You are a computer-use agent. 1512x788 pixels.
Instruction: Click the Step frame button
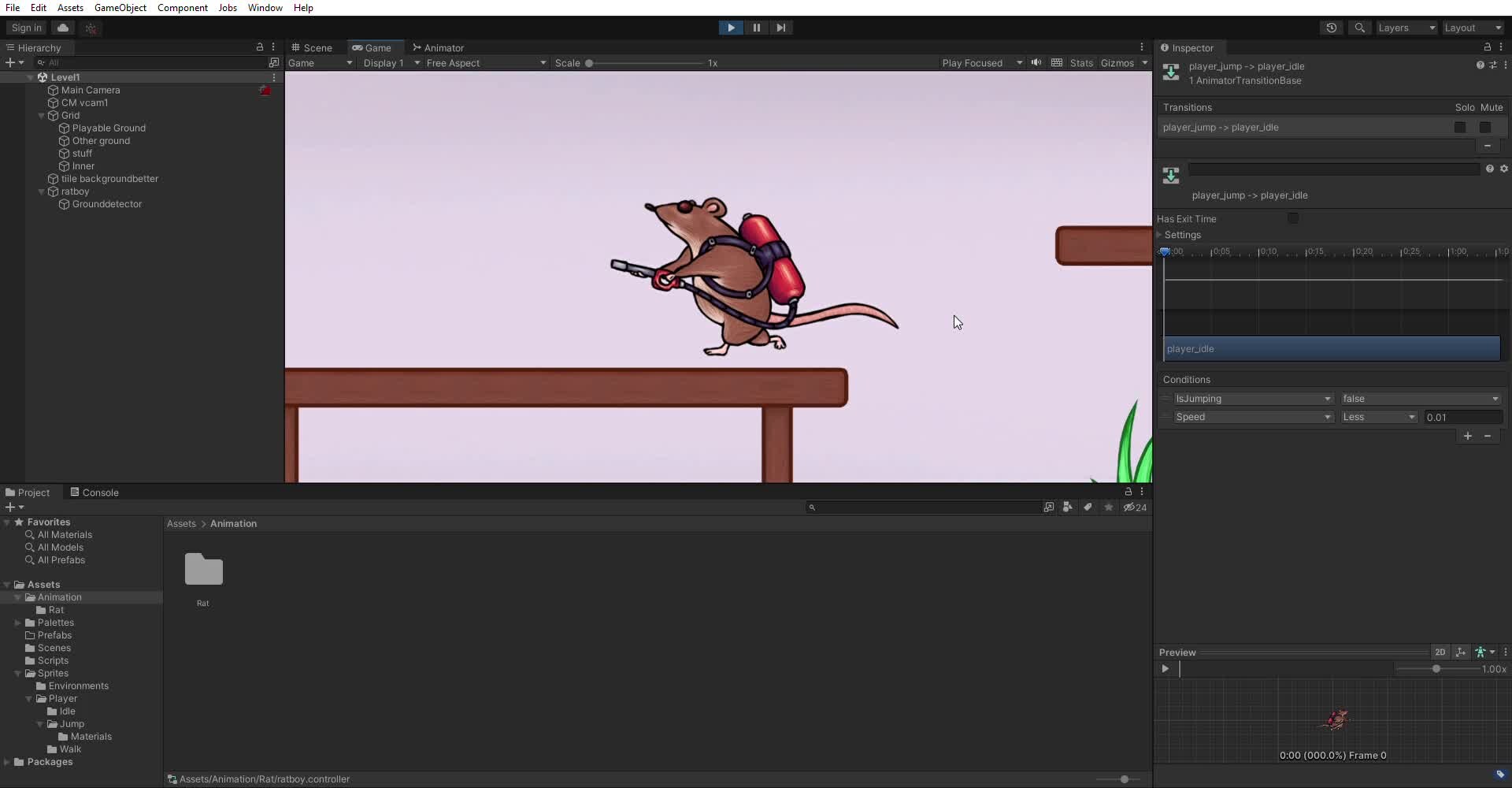point(780,28)
